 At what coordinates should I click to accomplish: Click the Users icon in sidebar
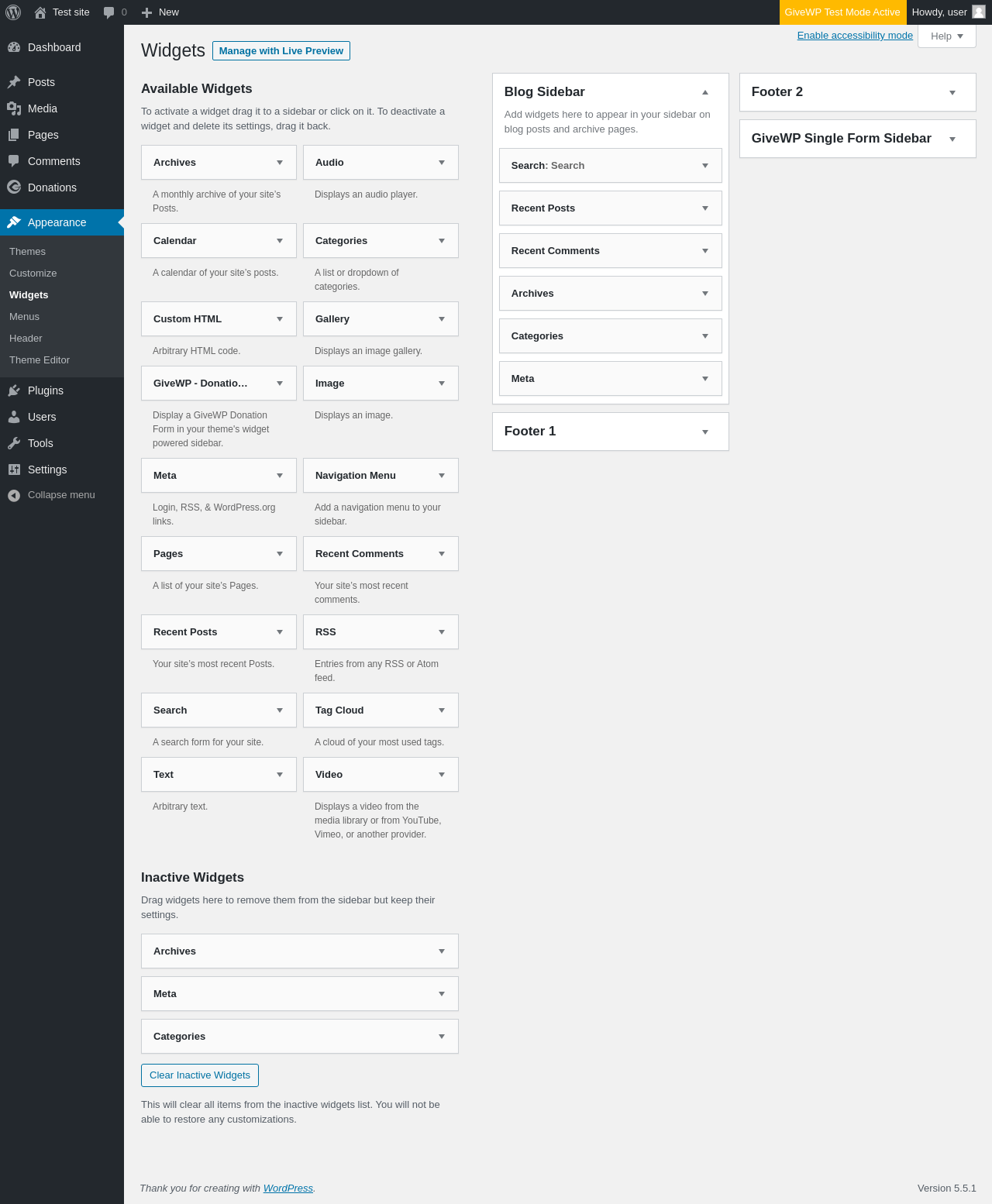(14, 417)
